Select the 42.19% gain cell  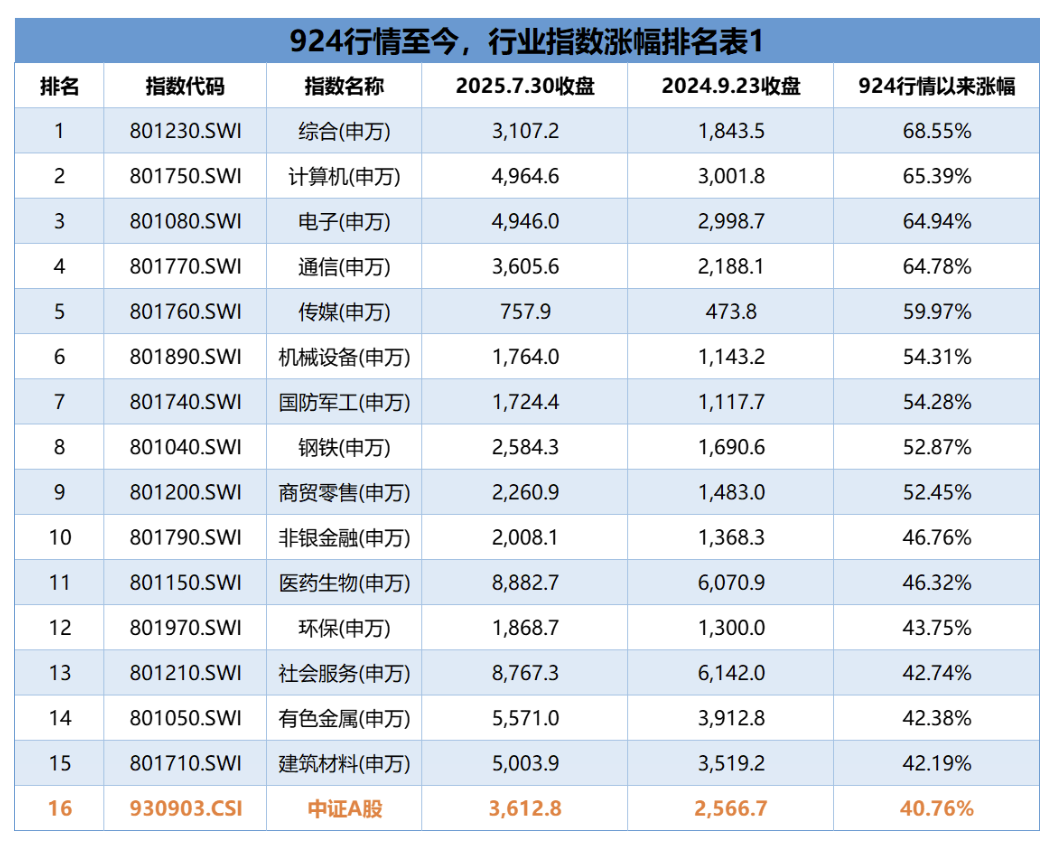(x=937, y=762)
